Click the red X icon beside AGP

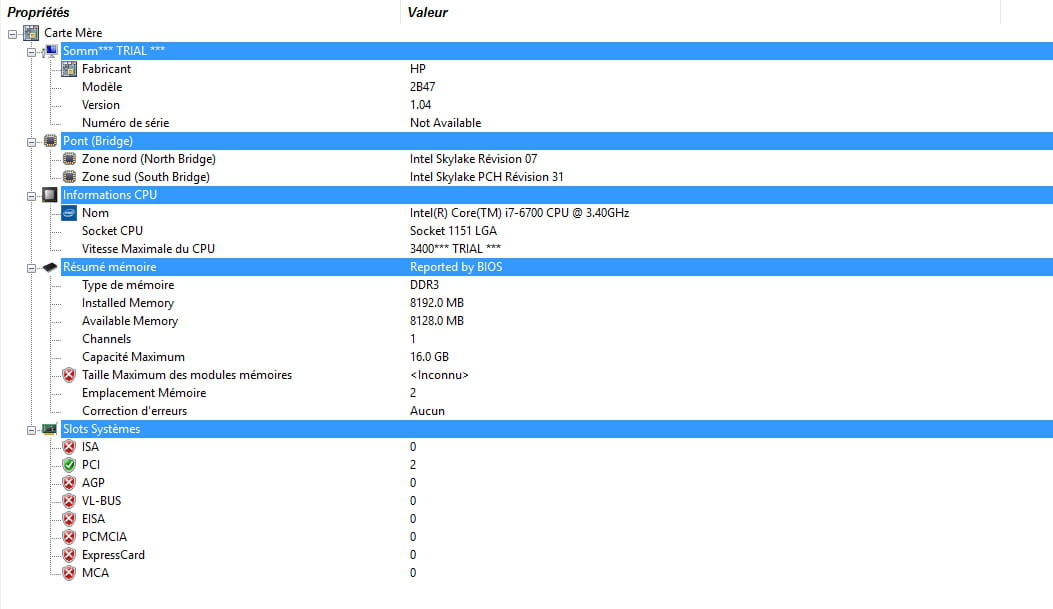point(68,483)
